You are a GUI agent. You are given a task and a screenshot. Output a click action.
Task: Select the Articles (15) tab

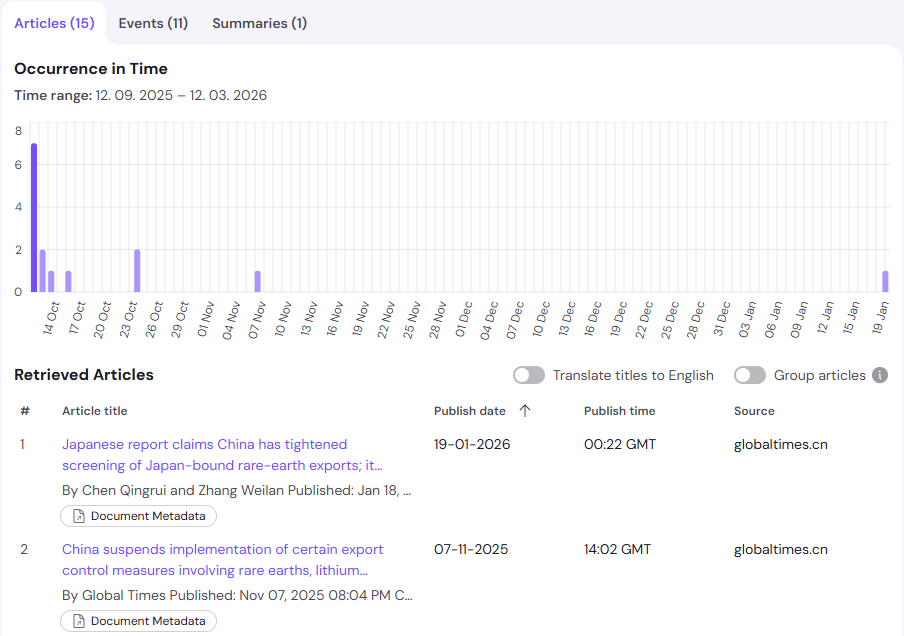click(55, 22)
